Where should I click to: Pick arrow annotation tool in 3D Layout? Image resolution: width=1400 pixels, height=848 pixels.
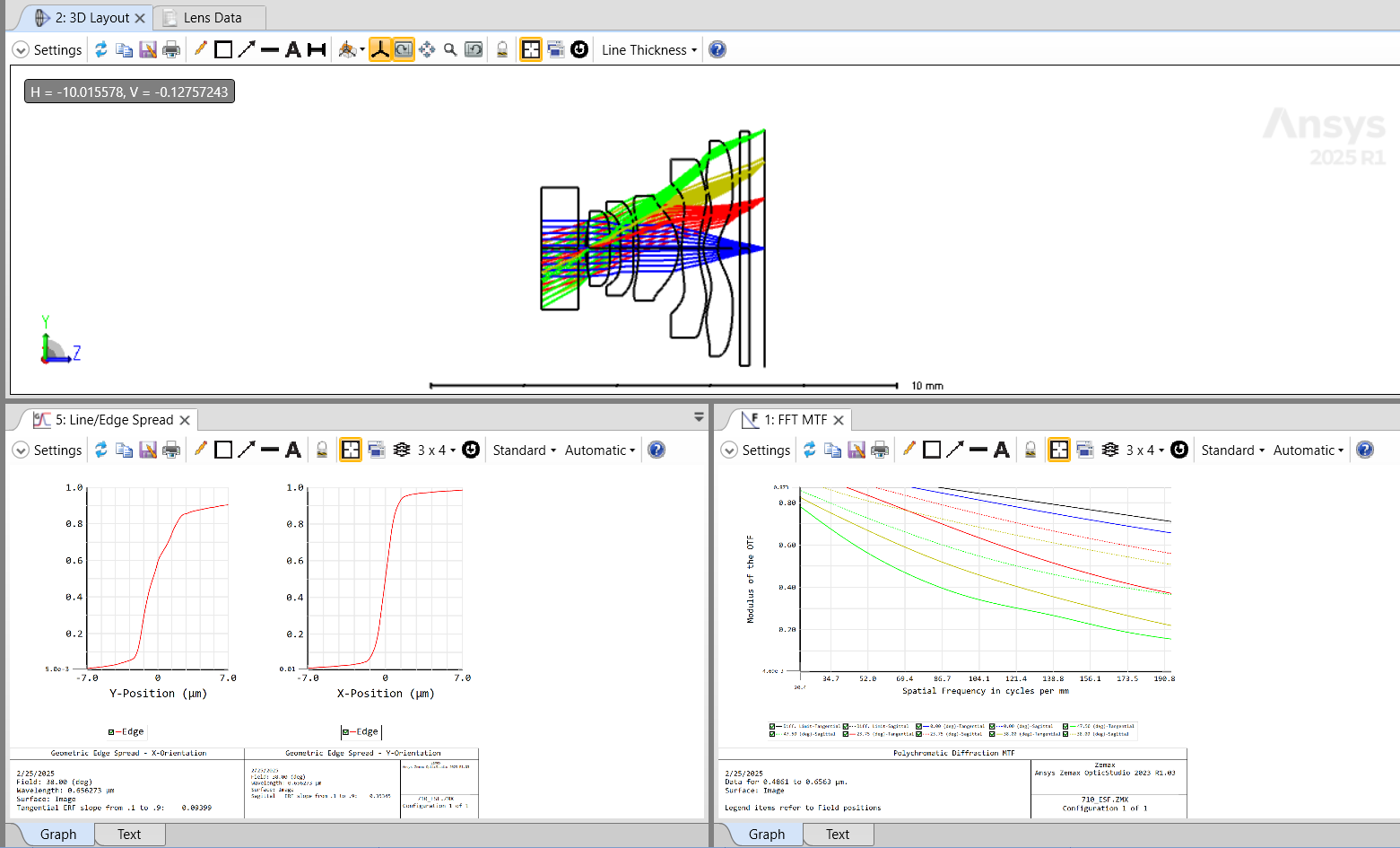tap(247, 49)
